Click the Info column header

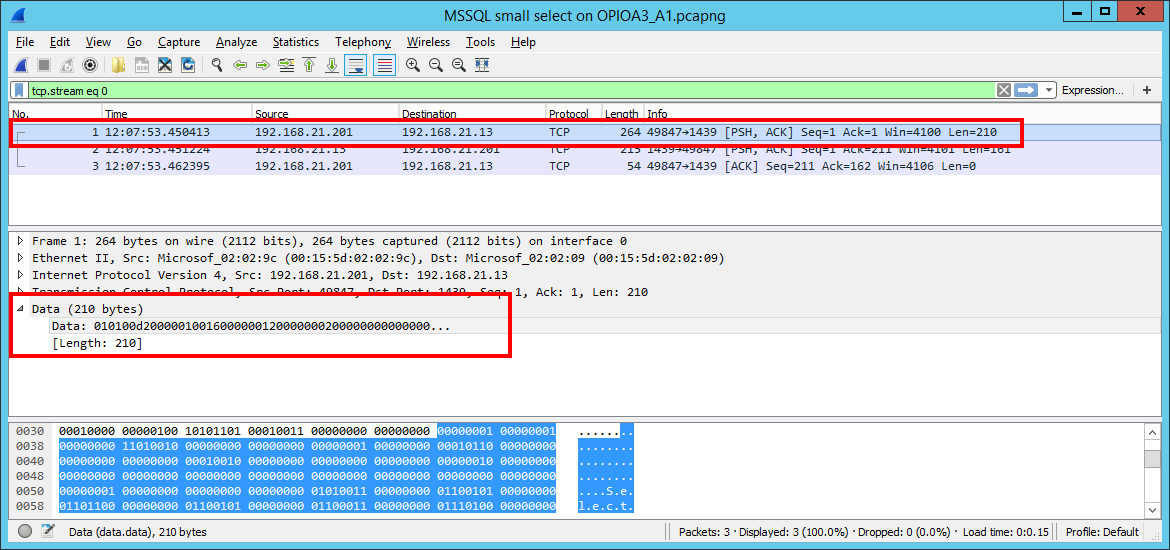click(902, 114)
